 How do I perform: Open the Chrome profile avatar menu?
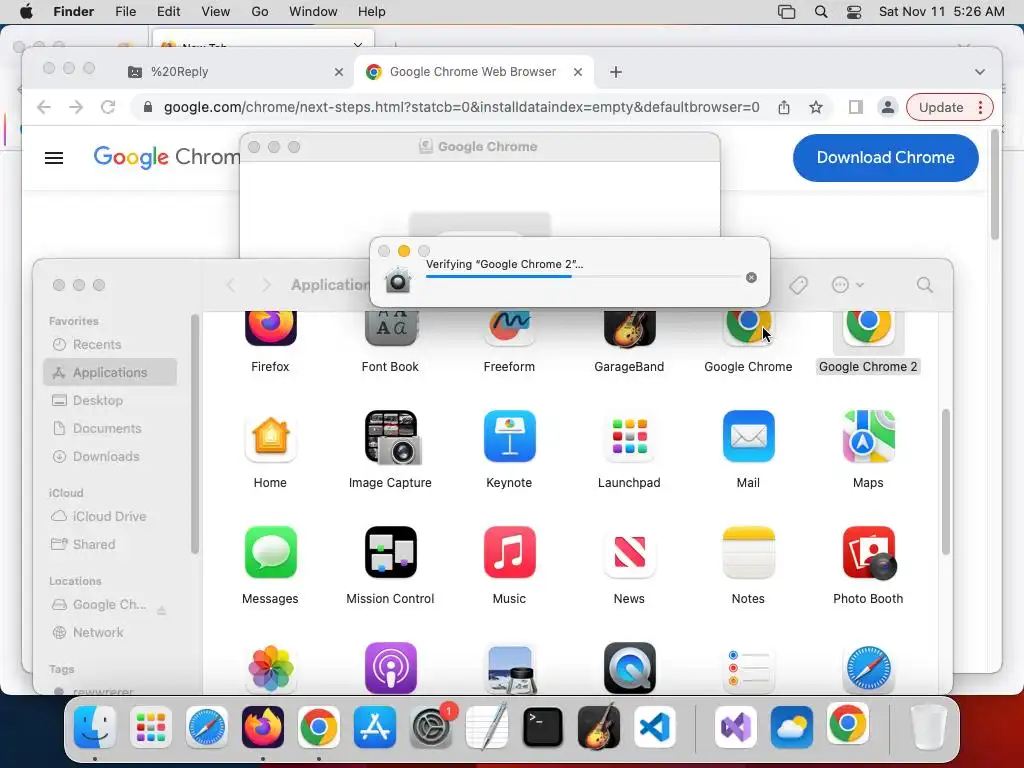(888, 107)
